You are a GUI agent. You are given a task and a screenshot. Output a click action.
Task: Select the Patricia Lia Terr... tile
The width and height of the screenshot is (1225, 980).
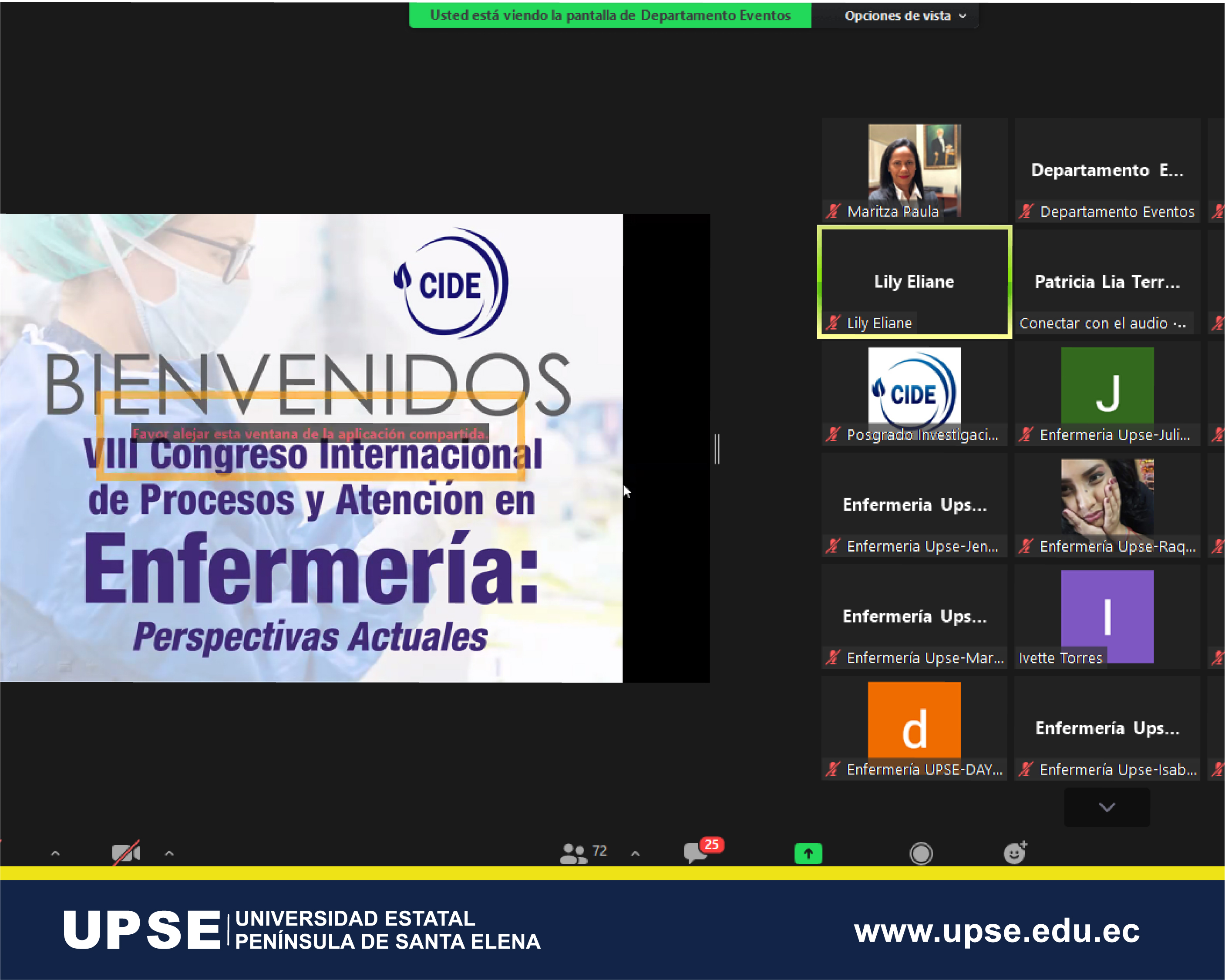(x=1107, y=281)
